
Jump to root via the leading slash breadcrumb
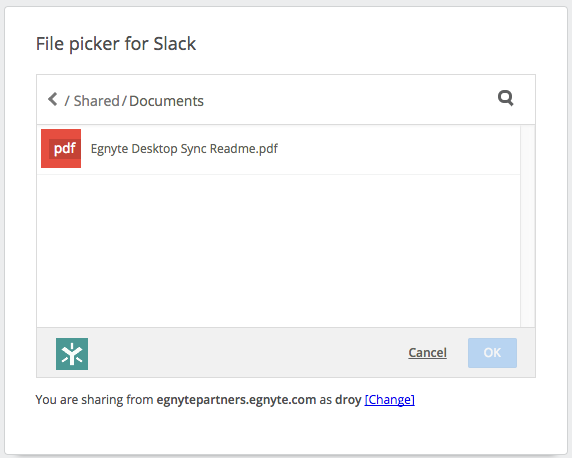coord(67,101)
